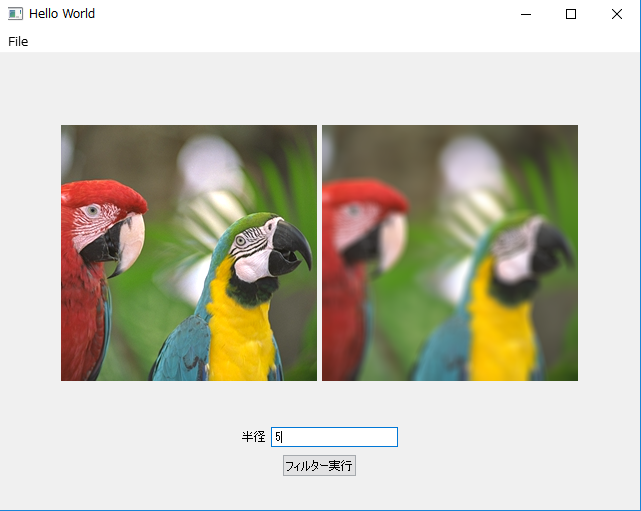The image size is (641, 511).
Task: Maximize the Hello World window
Action: pyautogui.click(x=571, y=14)
